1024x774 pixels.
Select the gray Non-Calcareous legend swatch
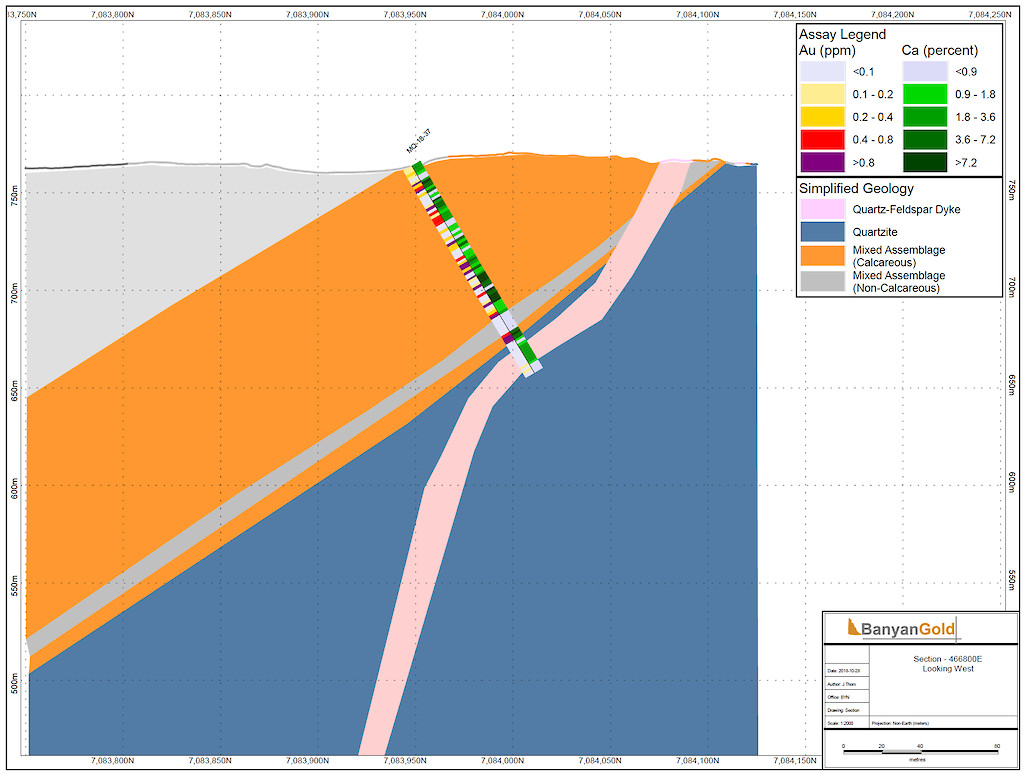point(823,281)
